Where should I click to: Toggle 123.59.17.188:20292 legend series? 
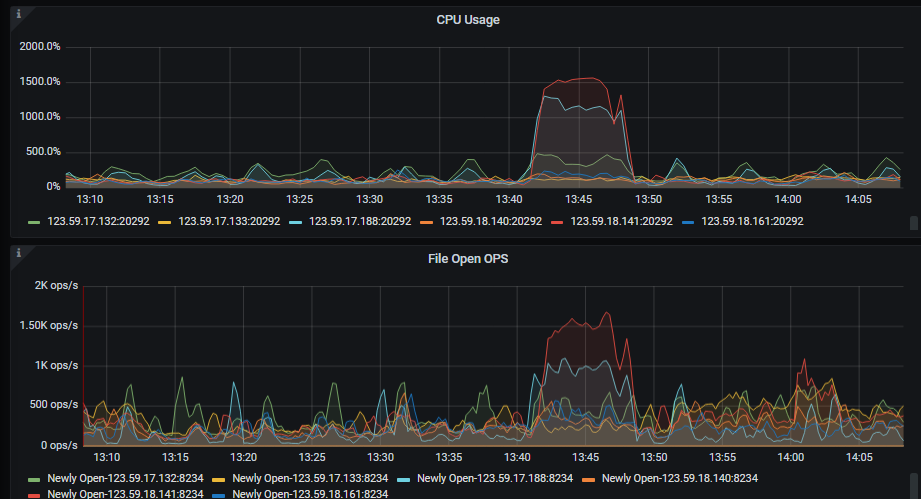click(x=360, y=221)
